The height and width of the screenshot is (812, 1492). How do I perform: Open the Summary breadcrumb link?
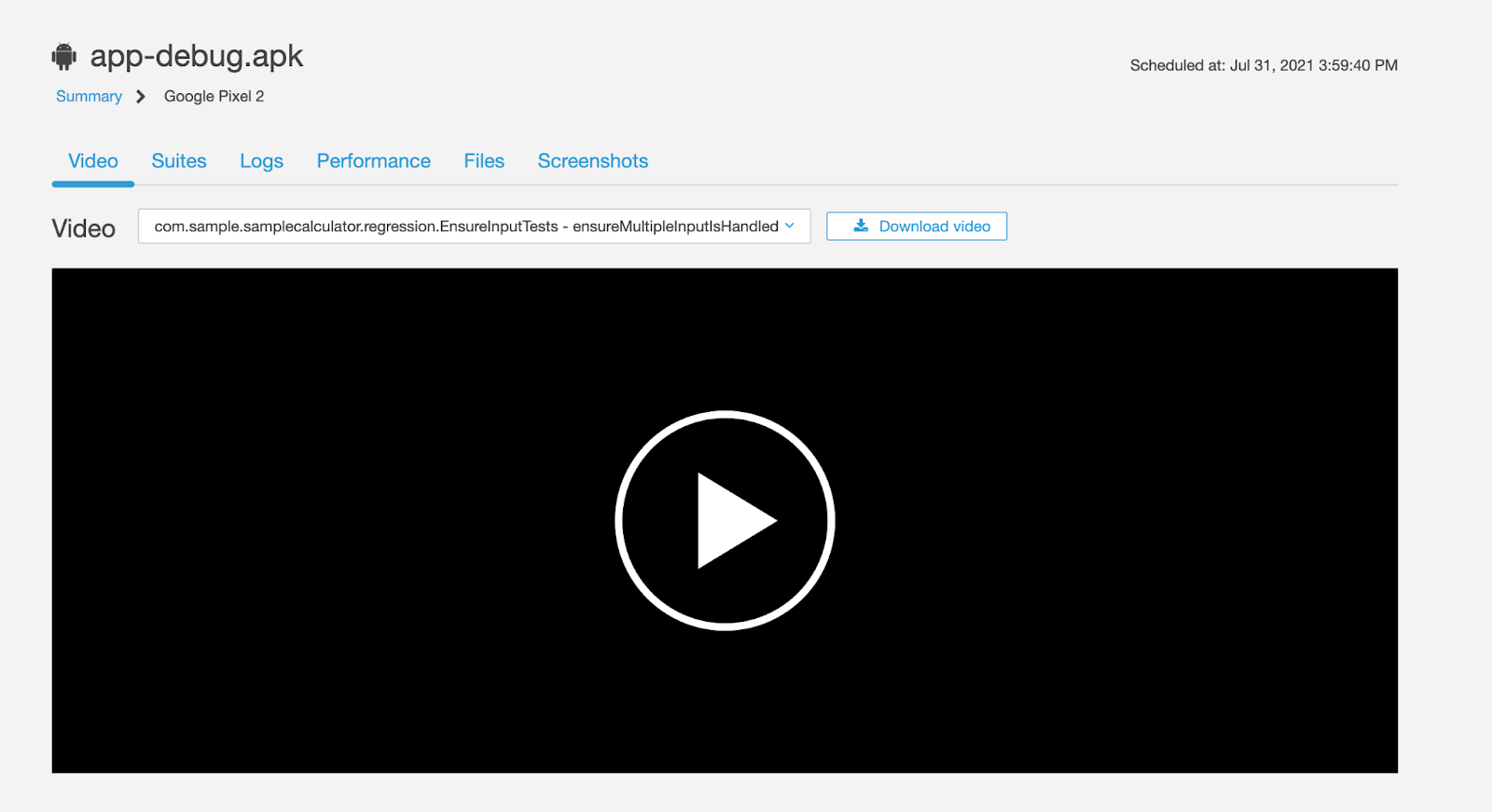89,96
